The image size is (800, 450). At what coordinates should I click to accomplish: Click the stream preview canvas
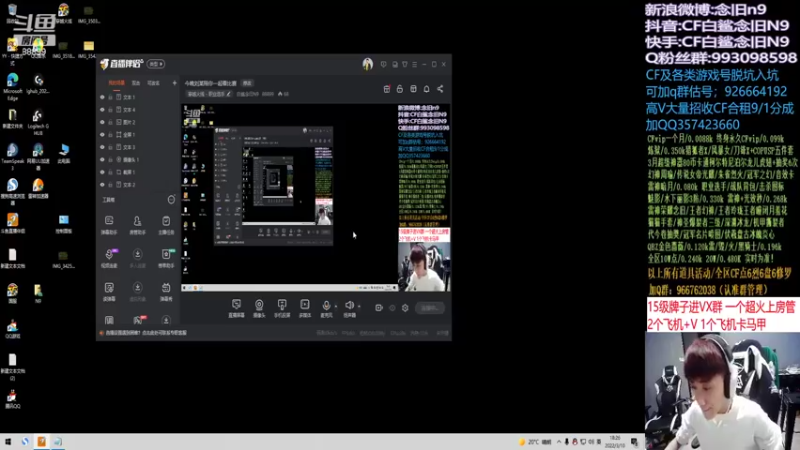pyautogui.click(x=316, y=198)
